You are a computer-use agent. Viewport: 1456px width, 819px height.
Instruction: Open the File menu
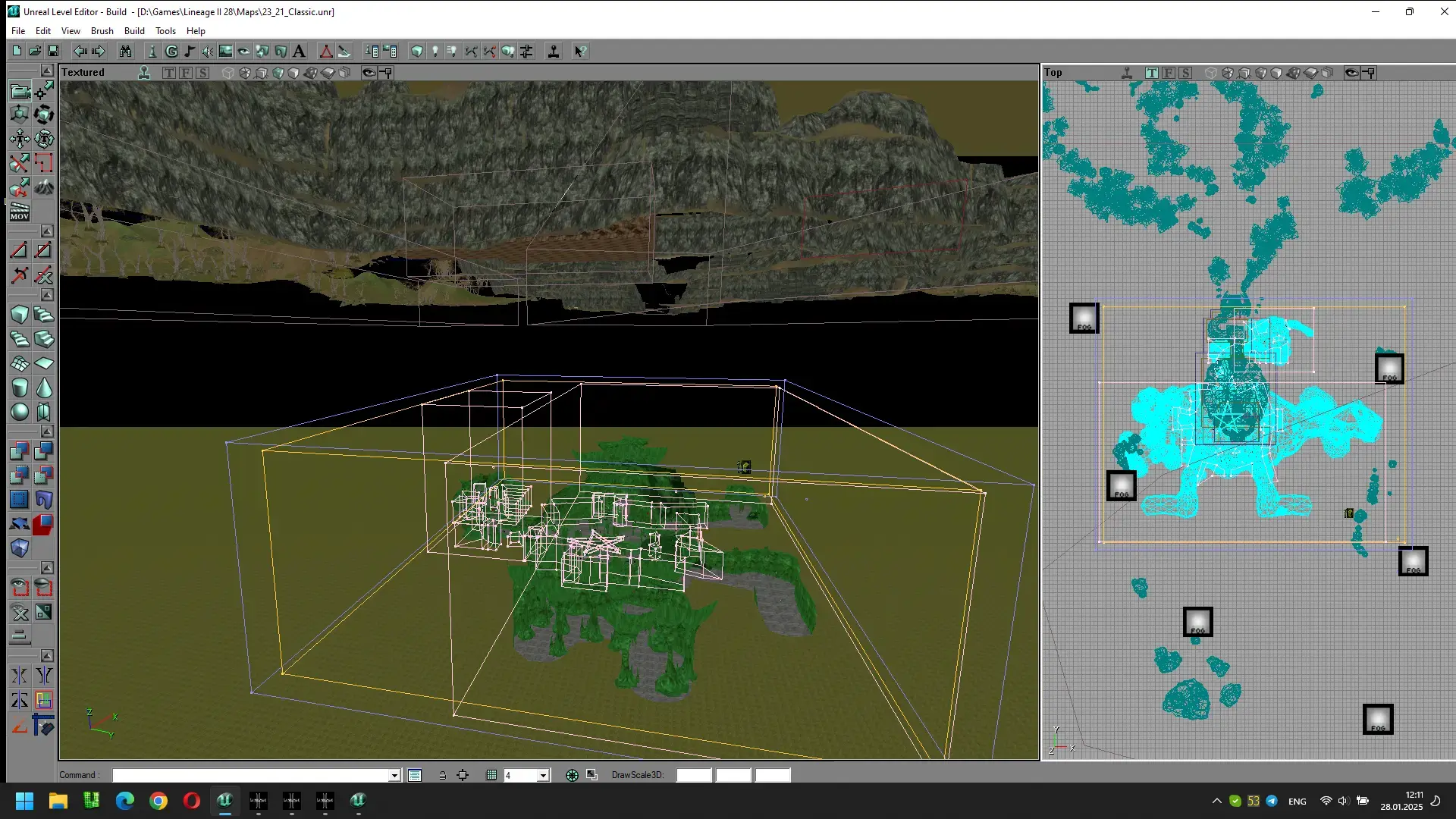click(18, 31)
